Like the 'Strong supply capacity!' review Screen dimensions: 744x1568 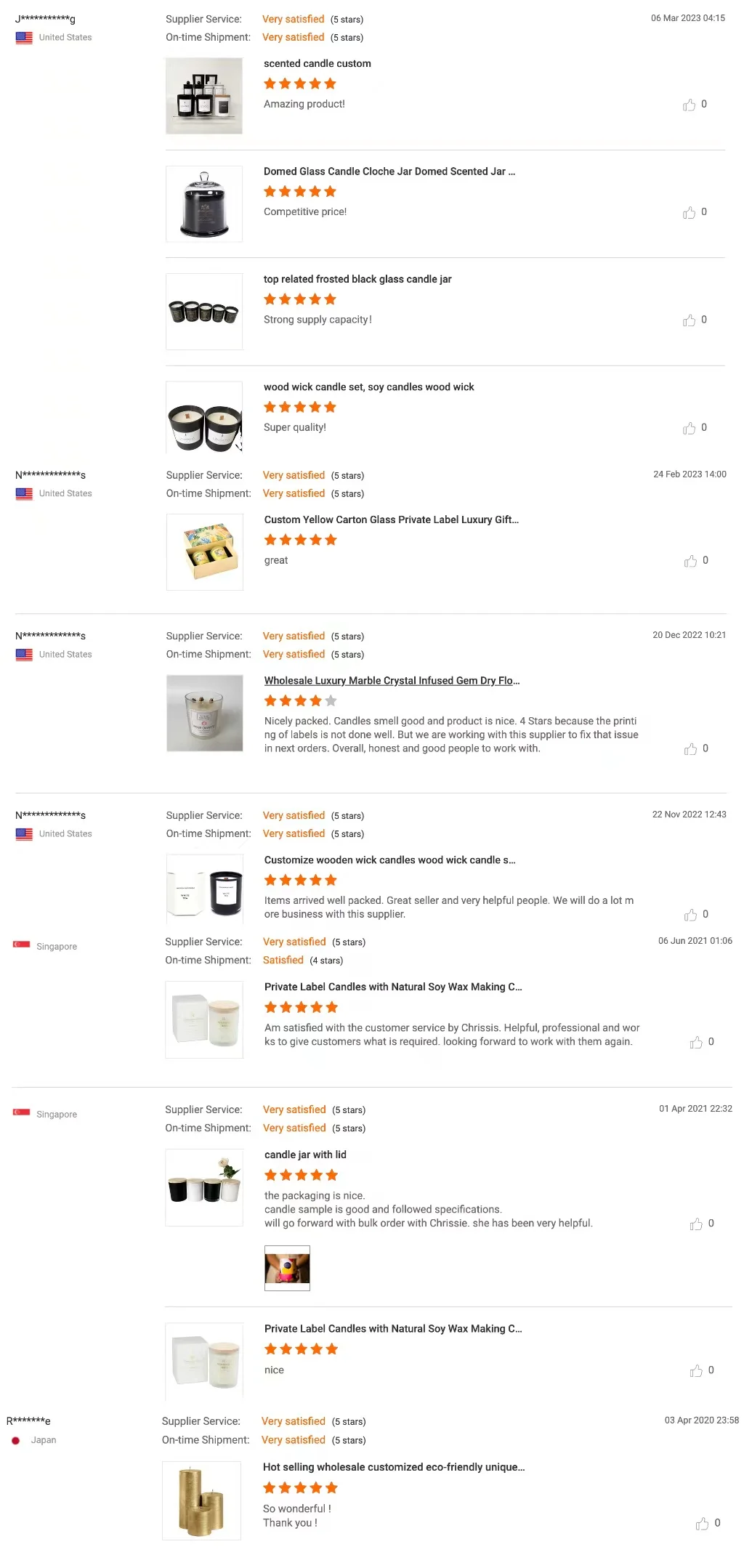[689, 320]
